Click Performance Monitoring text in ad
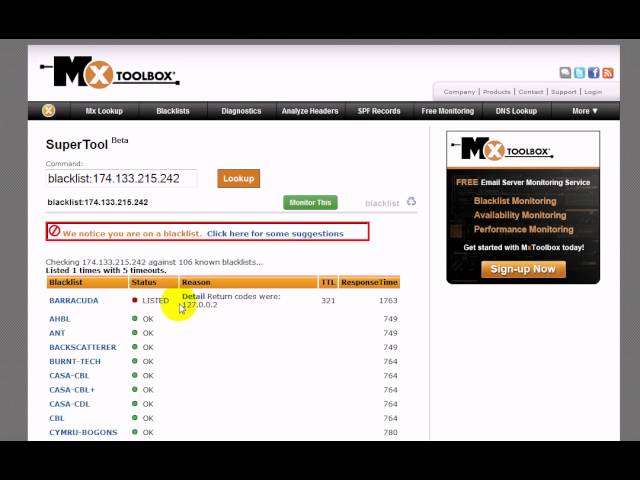This screenshot has height=480, width=640. coord(524,229)
